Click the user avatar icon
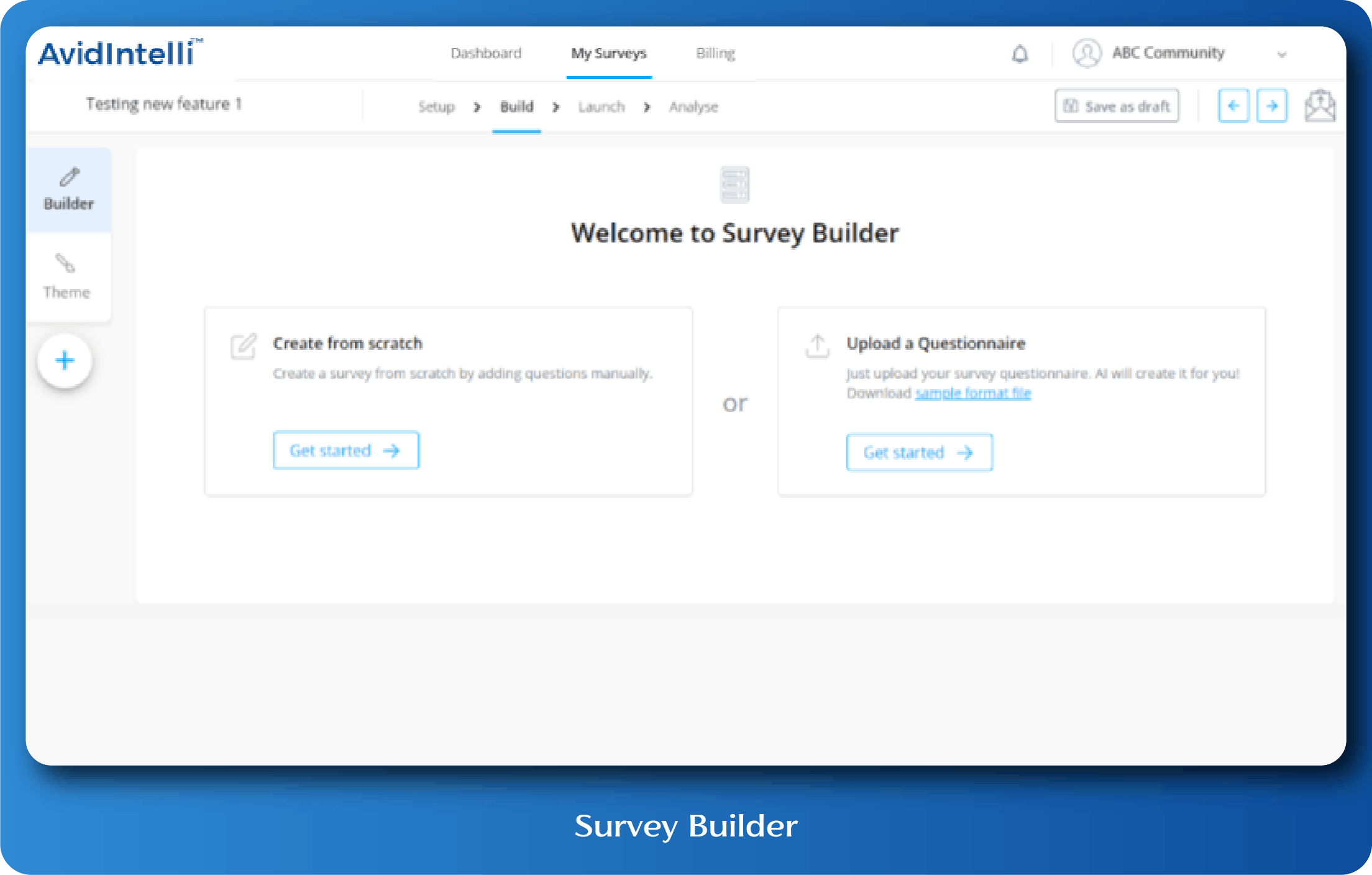This screenshot has width=1372, height=875. click(1087, 53)
